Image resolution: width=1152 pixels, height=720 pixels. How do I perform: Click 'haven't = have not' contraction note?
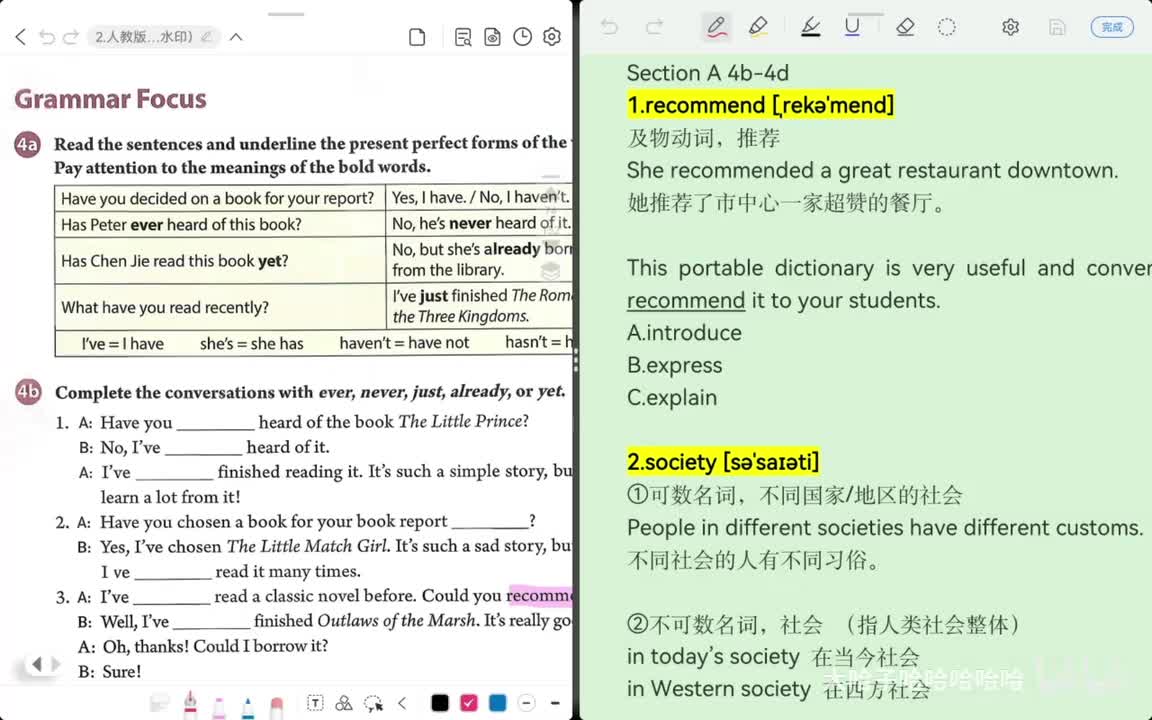(404, 342)
